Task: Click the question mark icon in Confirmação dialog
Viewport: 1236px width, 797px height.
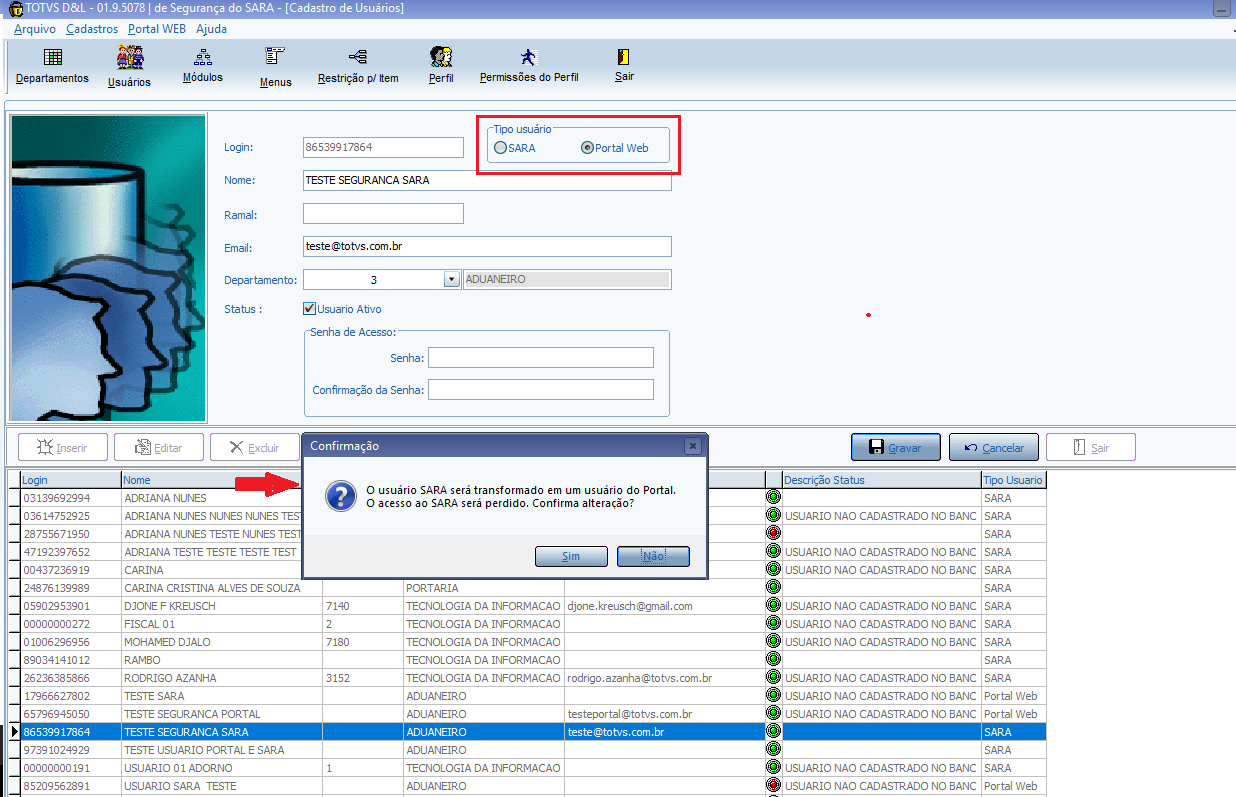Action: tap(342, 496)
